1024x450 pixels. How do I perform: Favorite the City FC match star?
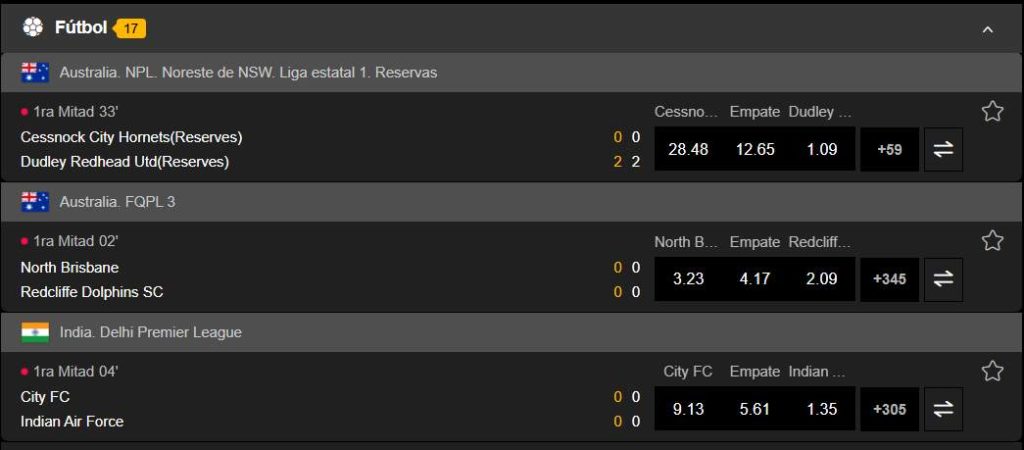point(992,371)
